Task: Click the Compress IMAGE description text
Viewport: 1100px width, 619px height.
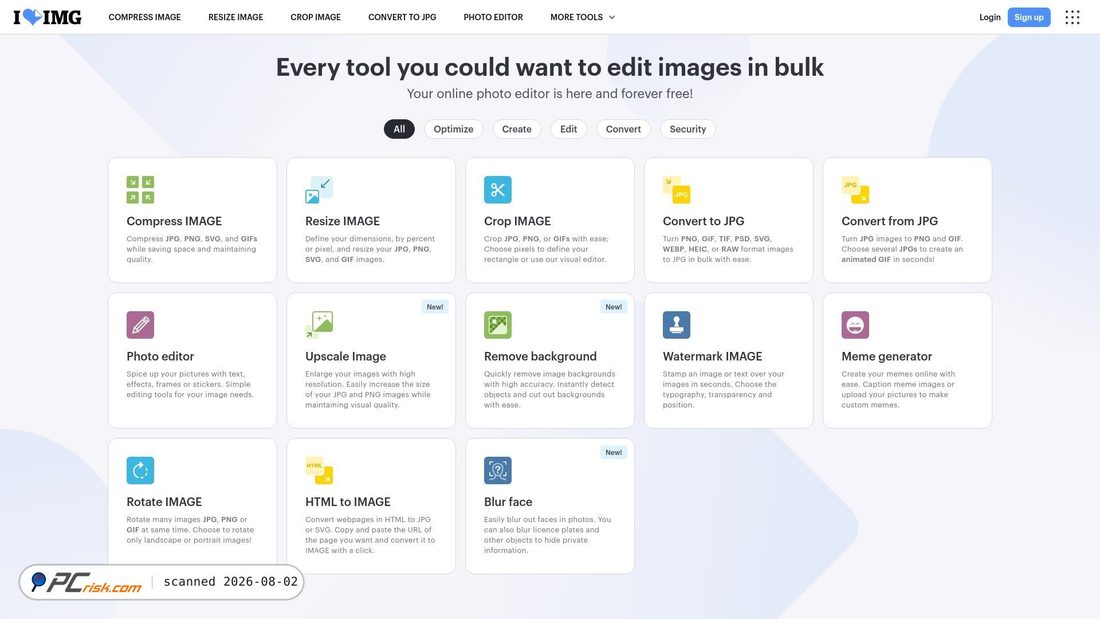Action: (x=192, y=249)
